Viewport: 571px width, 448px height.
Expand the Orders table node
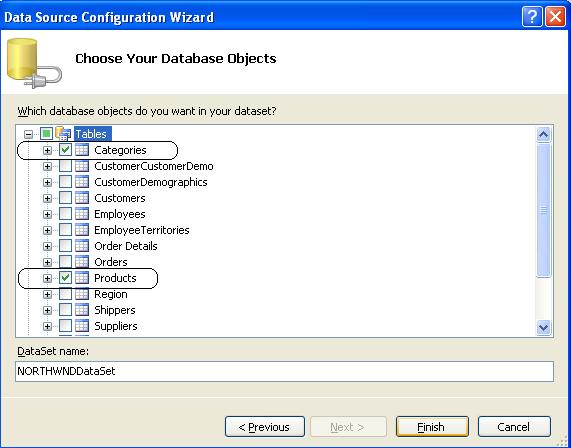[x=47, y=262]
